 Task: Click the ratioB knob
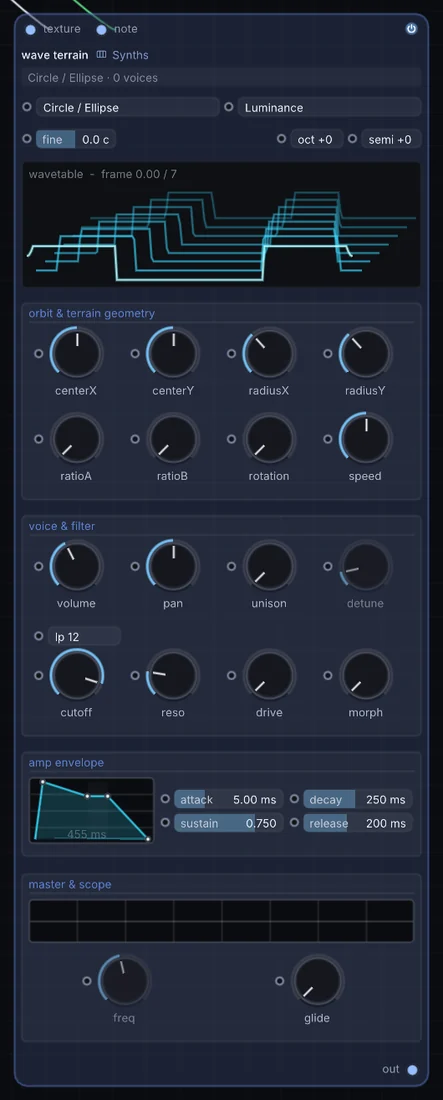tap(173, 439)
